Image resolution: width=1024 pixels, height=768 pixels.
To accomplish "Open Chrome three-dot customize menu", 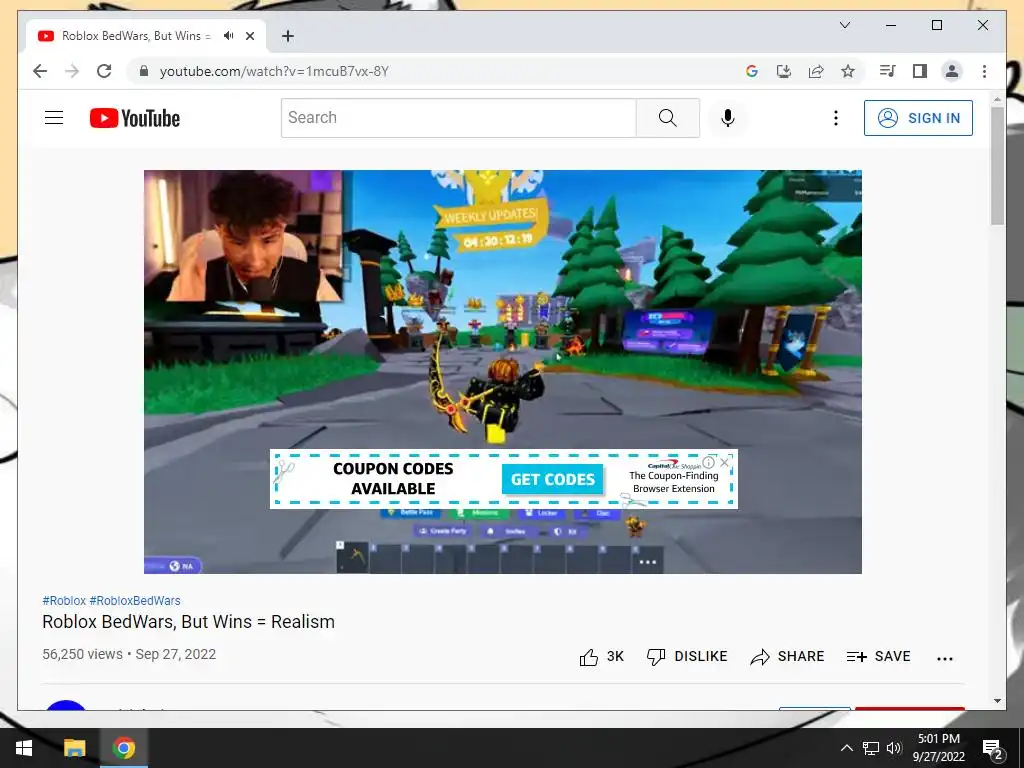I will [x=984, y=71].
